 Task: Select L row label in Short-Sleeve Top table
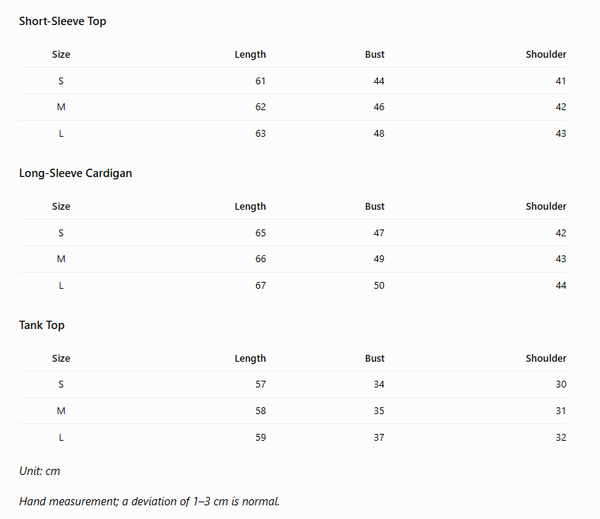point(61,134)
